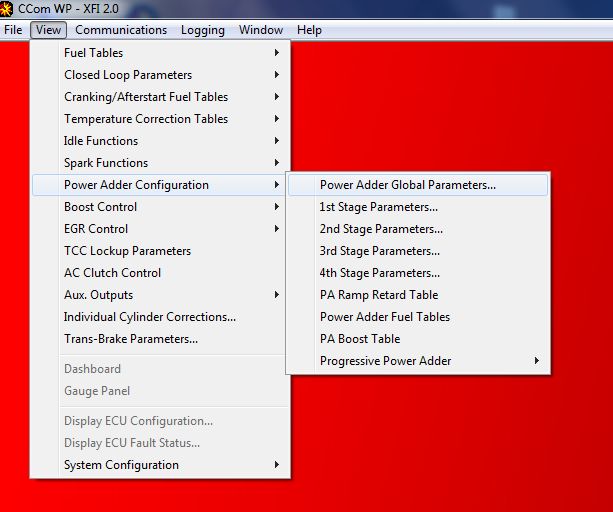Select TCC Lockup Parameters
Screen dimensions: 613x512
tap(160, 251)
